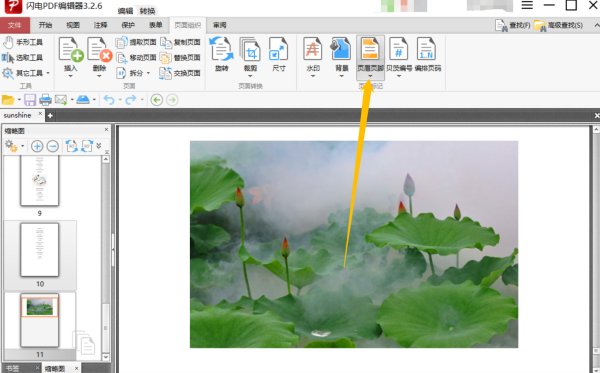Open the File menu (文件)
Image resolution: width=600 pixels, height=373 pixels.
pyautogui.click(x=15, y=25)
